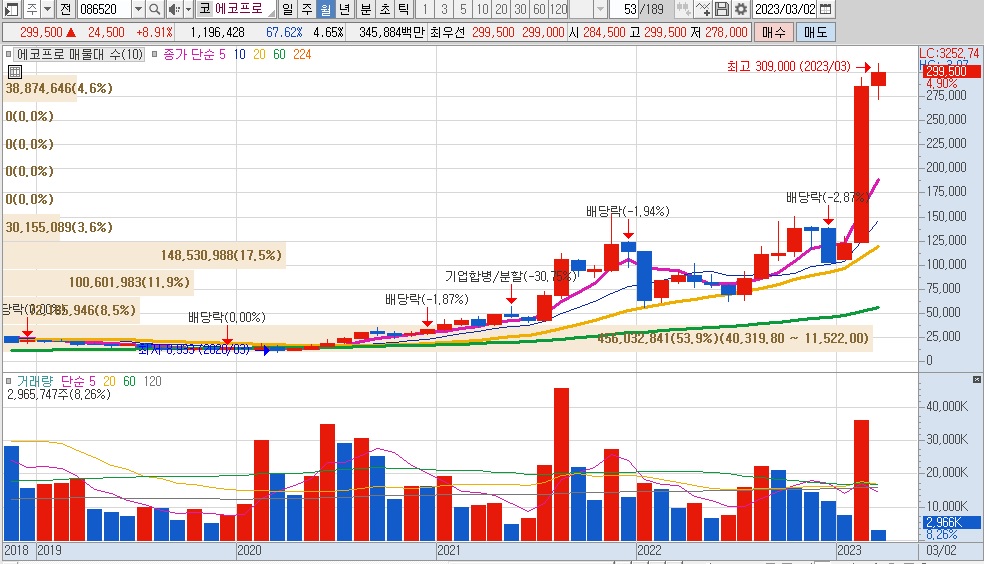Viewport: 984px width, 564px height.
Task: Select the 분 minute chart tab
Action: [366, 9]
